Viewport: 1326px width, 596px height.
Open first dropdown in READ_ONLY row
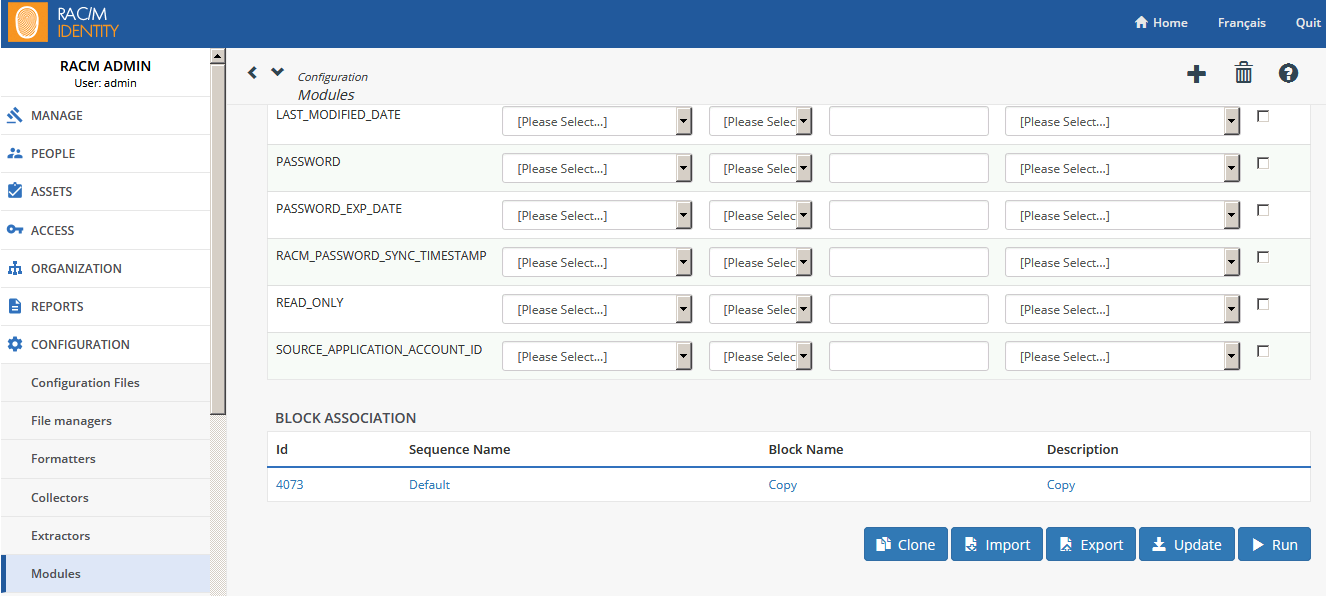point(597,310)
